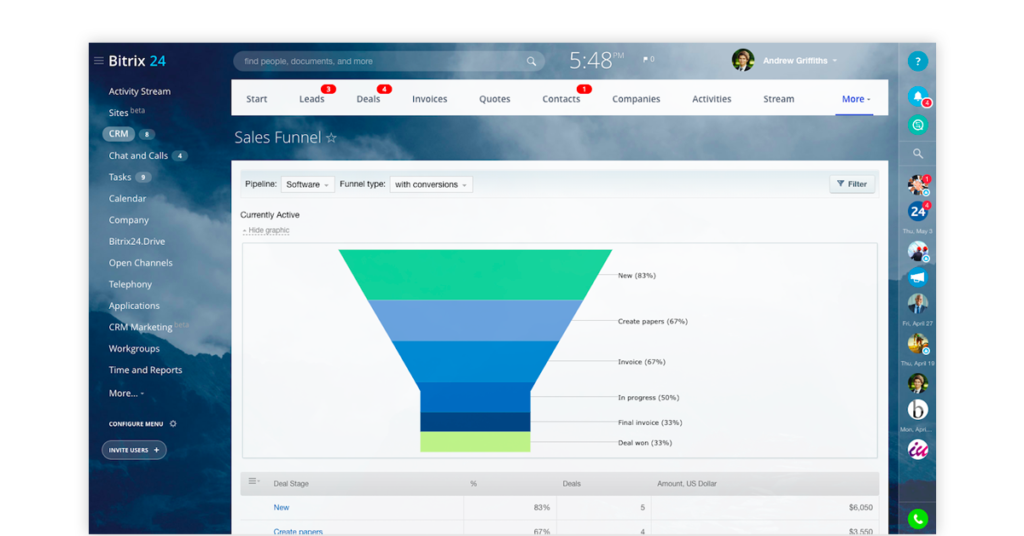Click the green phone call button
Screen dimensions: 1024x536
click(918, 519)
